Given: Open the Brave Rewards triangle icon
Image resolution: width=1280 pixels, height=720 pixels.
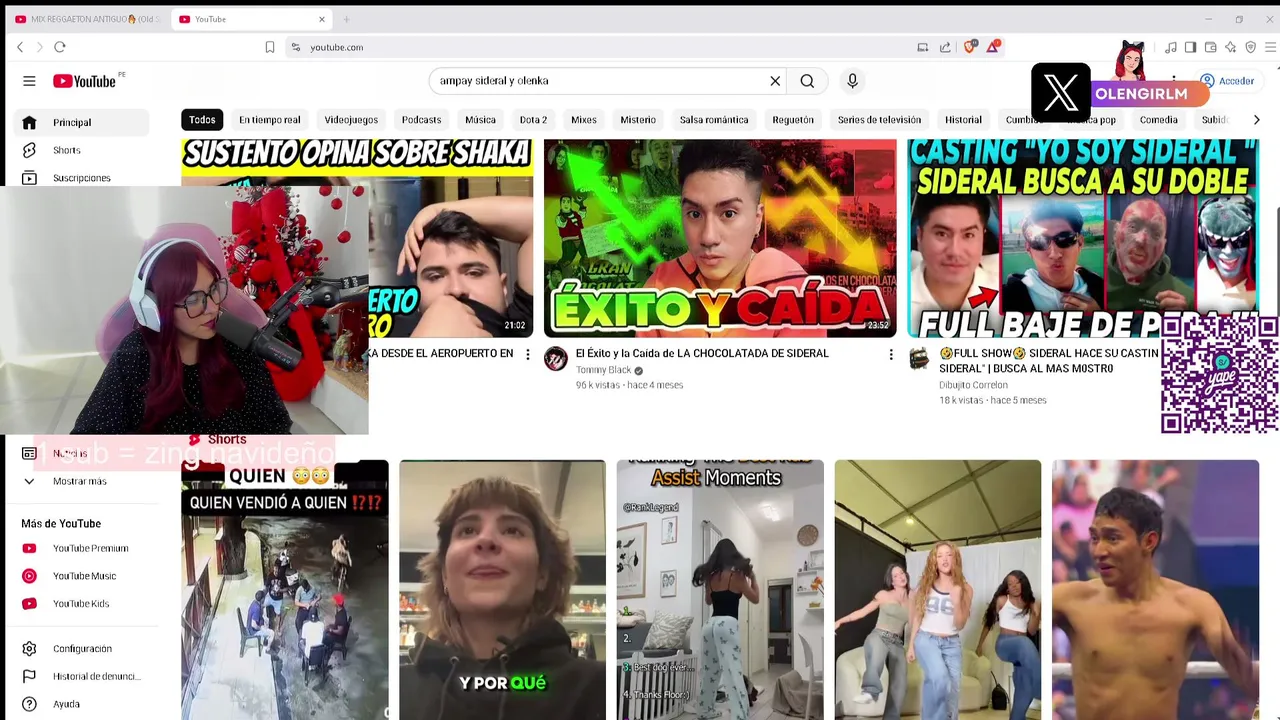Looking at the screenshot, I should (993, 47).
